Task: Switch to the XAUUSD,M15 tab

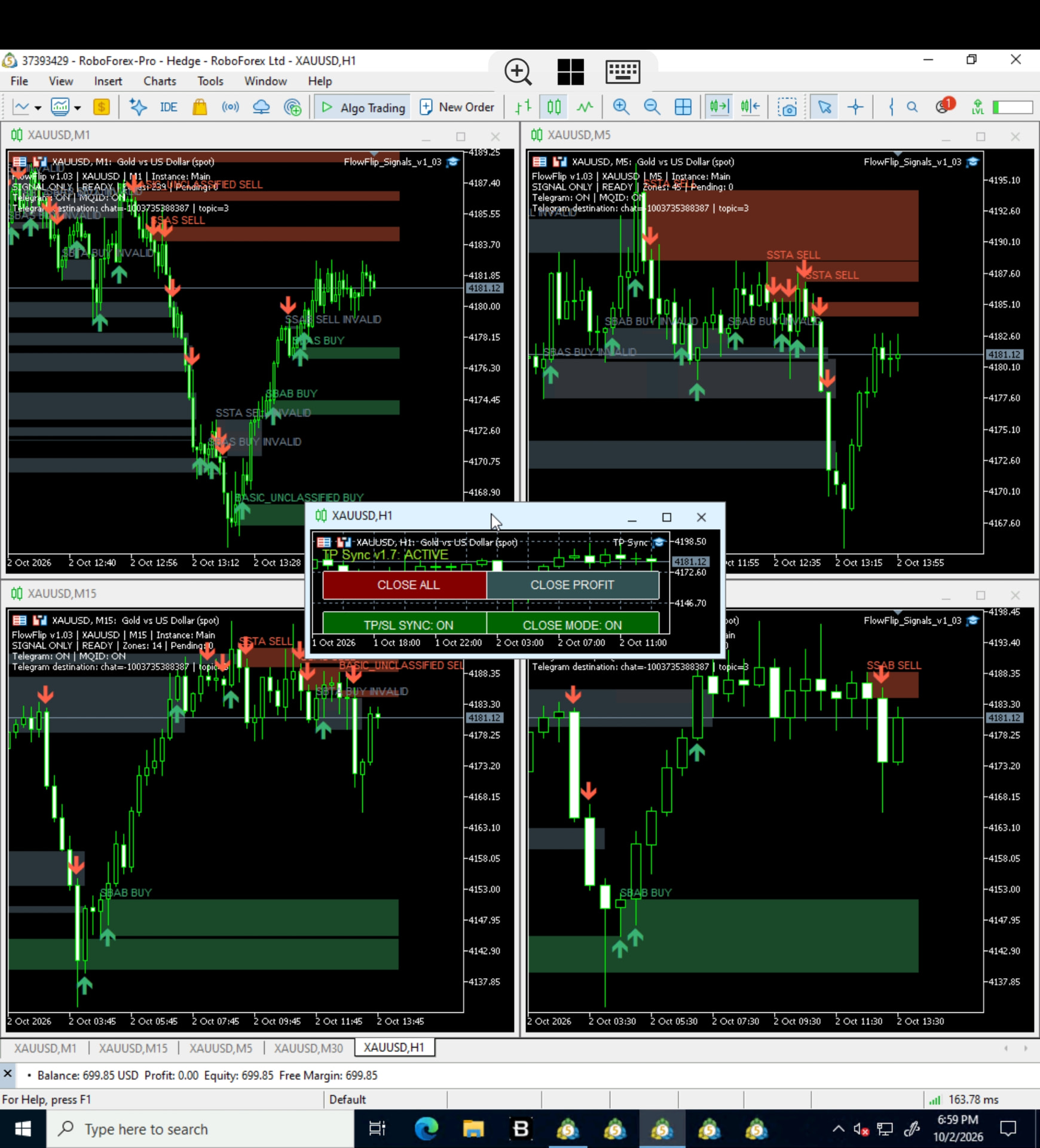Action: click(133, 1048)
